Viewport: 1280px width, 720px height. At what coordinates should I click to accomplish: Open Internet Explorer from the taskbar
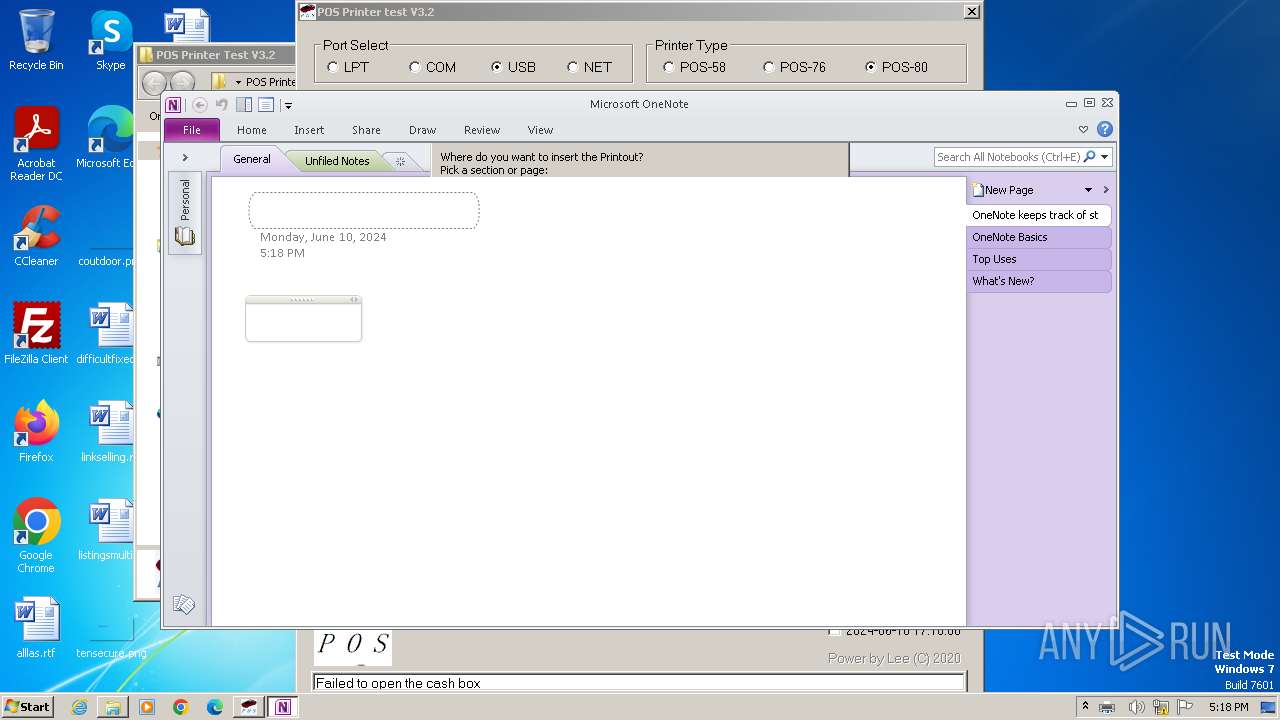(79, 707)
